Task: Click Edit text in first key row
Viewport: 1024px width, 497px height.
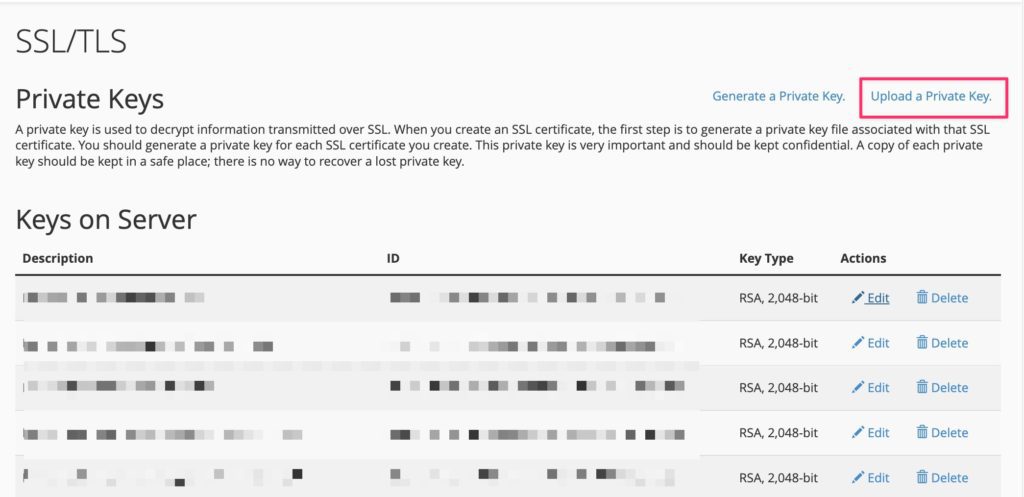Action: [878, 298]
